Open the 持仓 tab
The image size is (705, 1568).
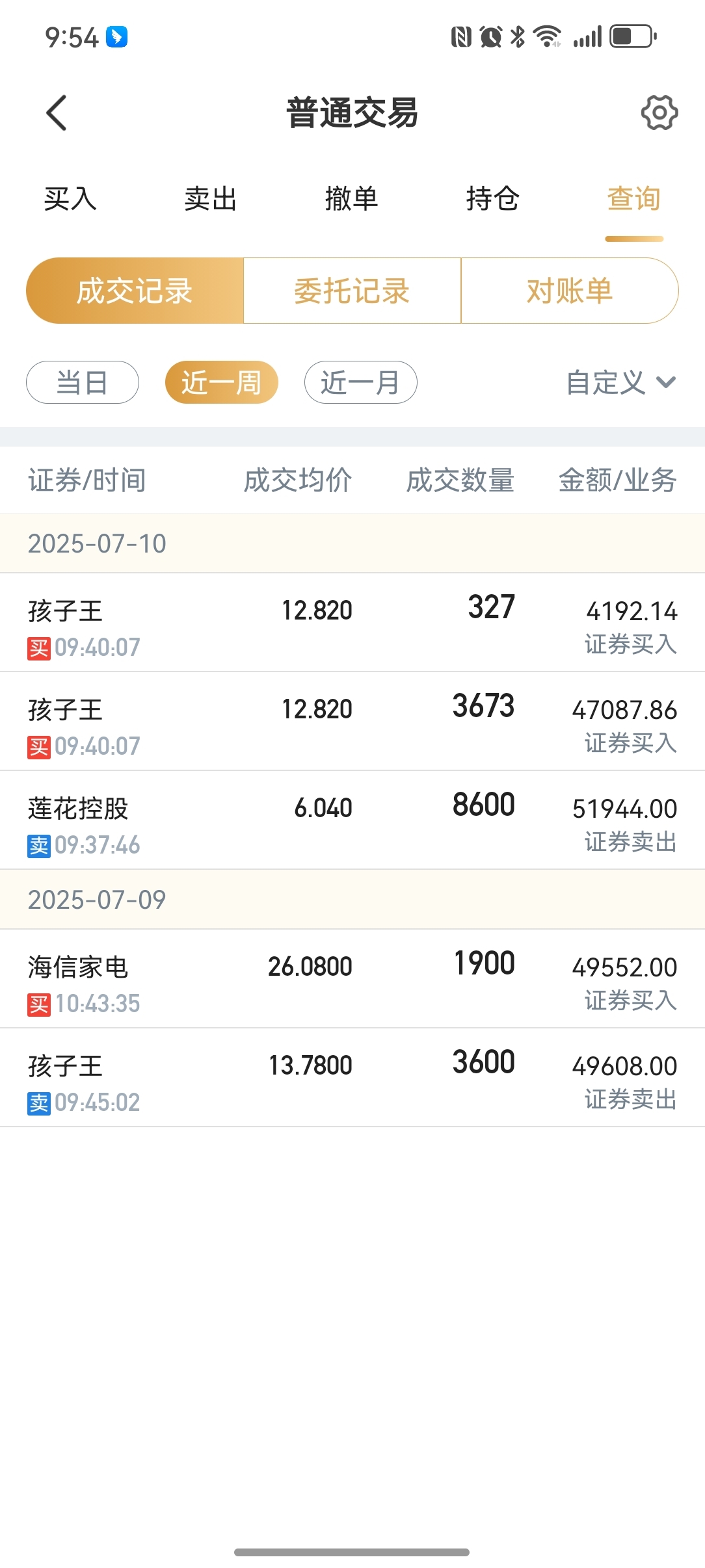pos(493,198)
